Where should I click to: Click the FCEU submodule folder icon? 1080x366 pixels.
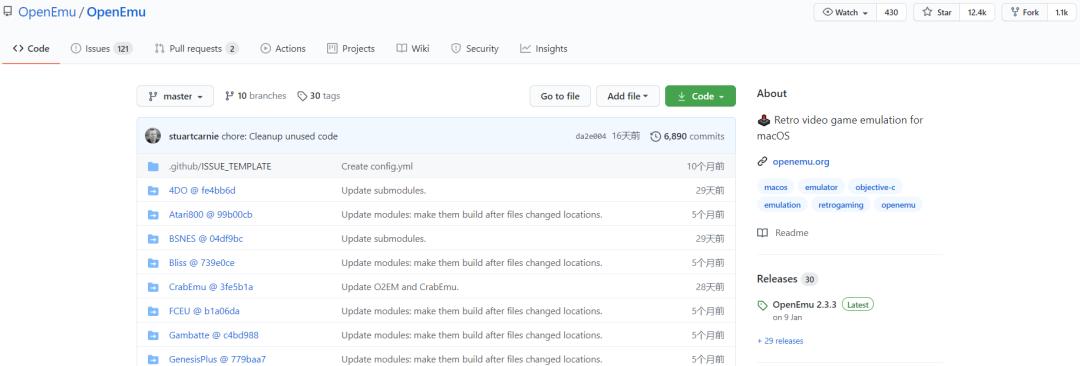tap(153, 311)
